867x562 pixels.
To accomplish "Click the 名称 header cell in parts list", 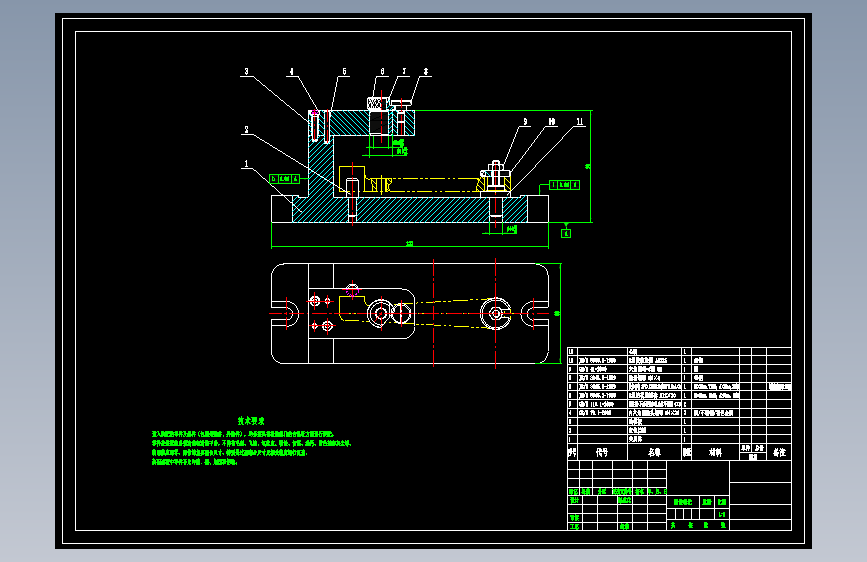I will pyautogui.click(x=655, y=452).
